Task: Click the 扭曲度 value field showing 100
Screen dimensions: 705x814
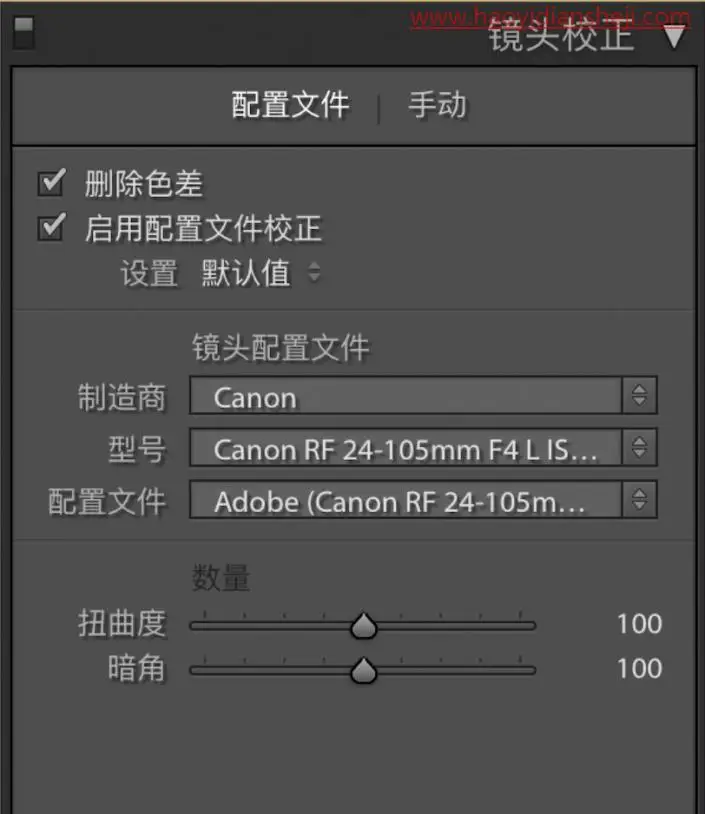Action: [x=640, y=623]
